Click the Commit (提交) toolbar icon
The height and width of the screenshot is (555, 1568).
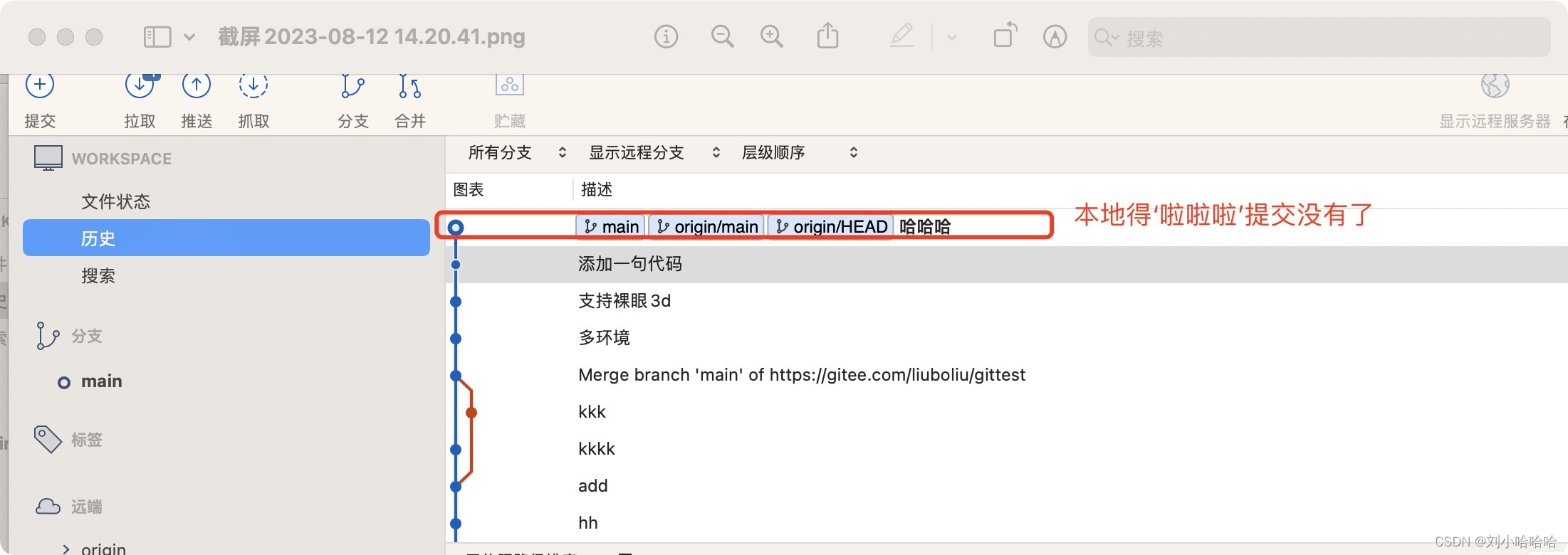point(40,85)
